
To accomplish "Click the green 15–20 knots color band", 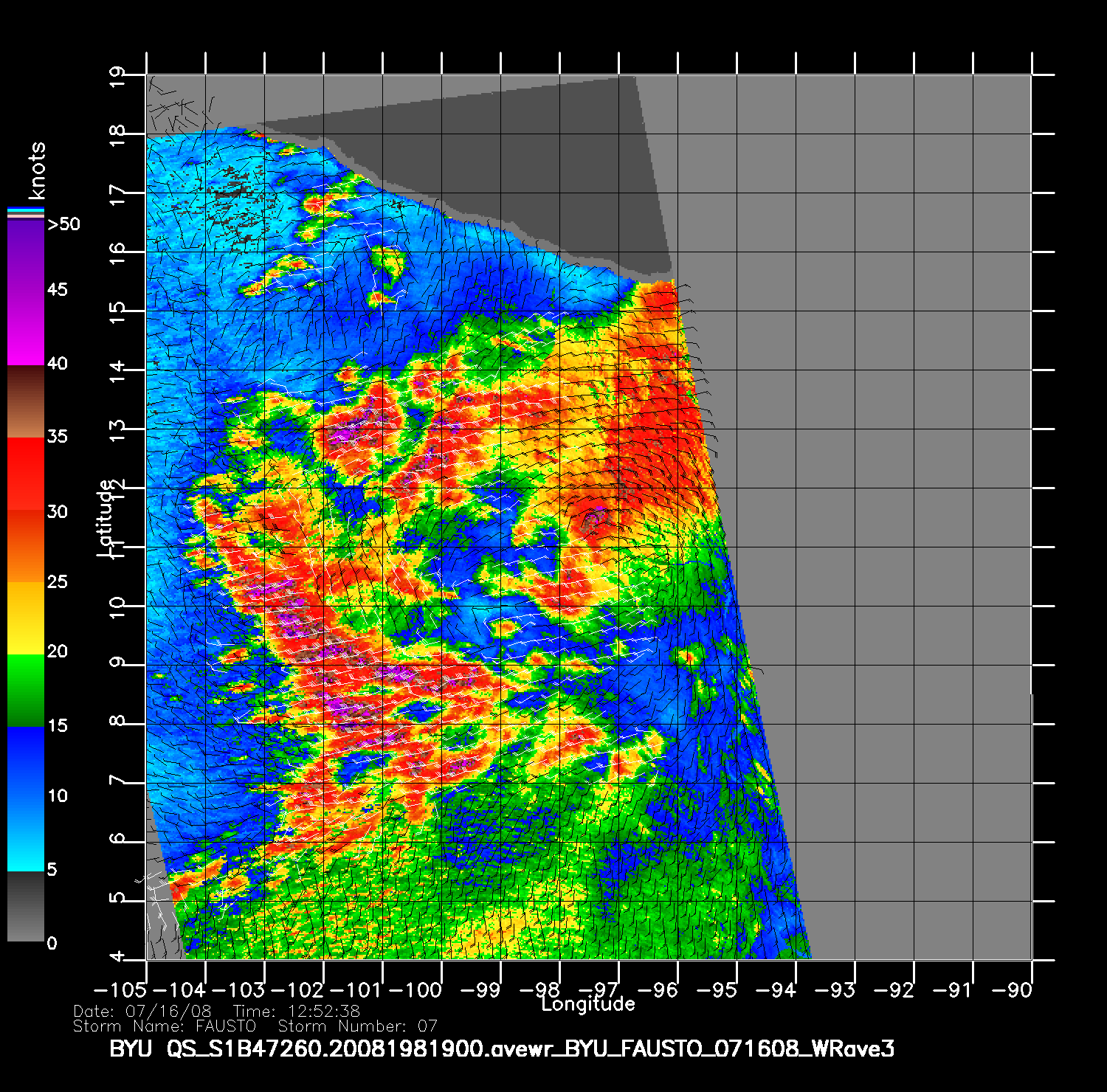I will [26, 690].
